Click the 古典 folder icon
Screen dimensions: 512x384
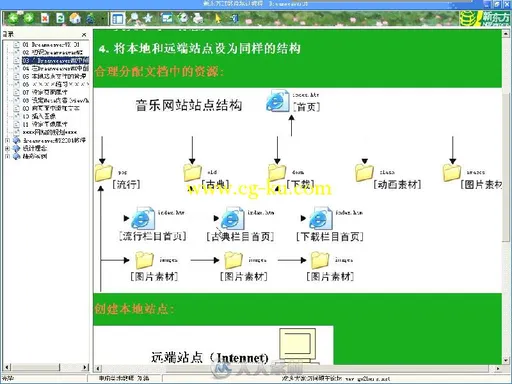click(x=193, y=173)
